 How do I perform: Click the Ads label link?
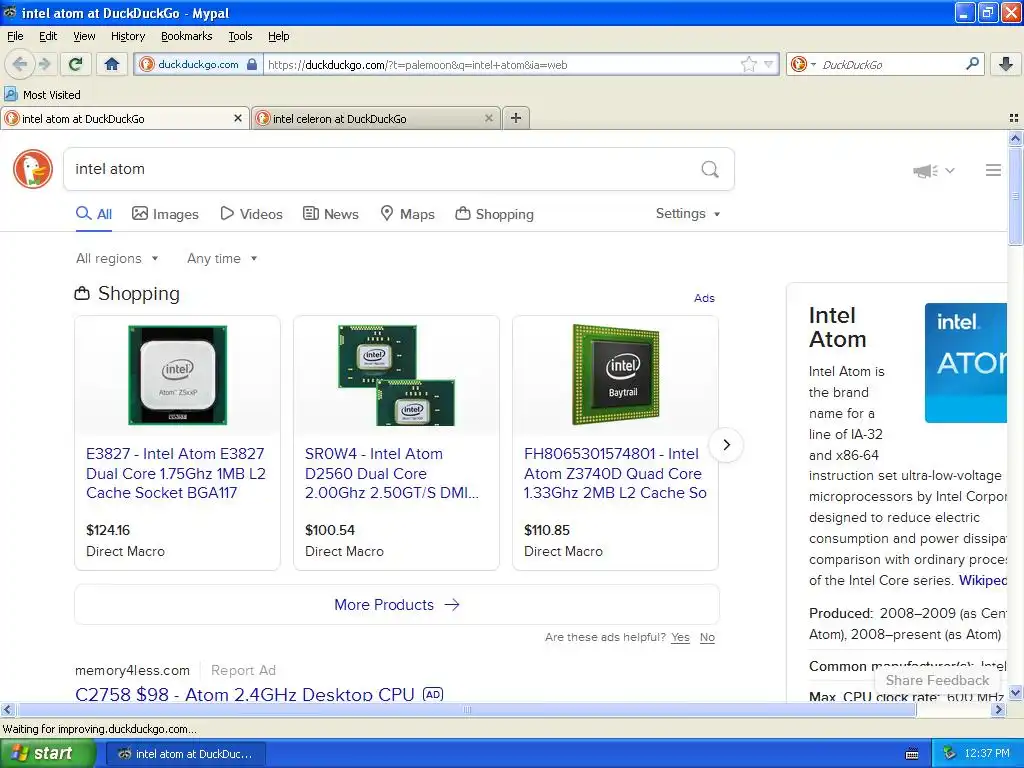click(704, 298)
